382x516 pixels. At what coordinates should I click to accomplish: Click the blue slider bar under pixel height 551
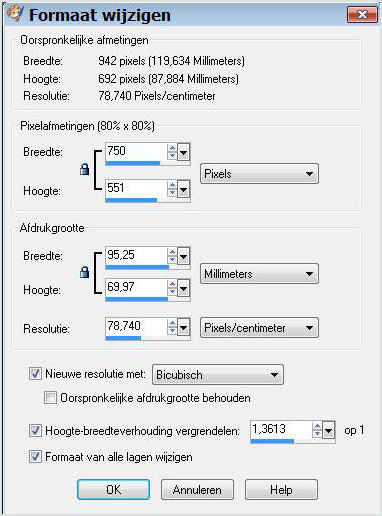pyautogui.click(x=131, y=200)
